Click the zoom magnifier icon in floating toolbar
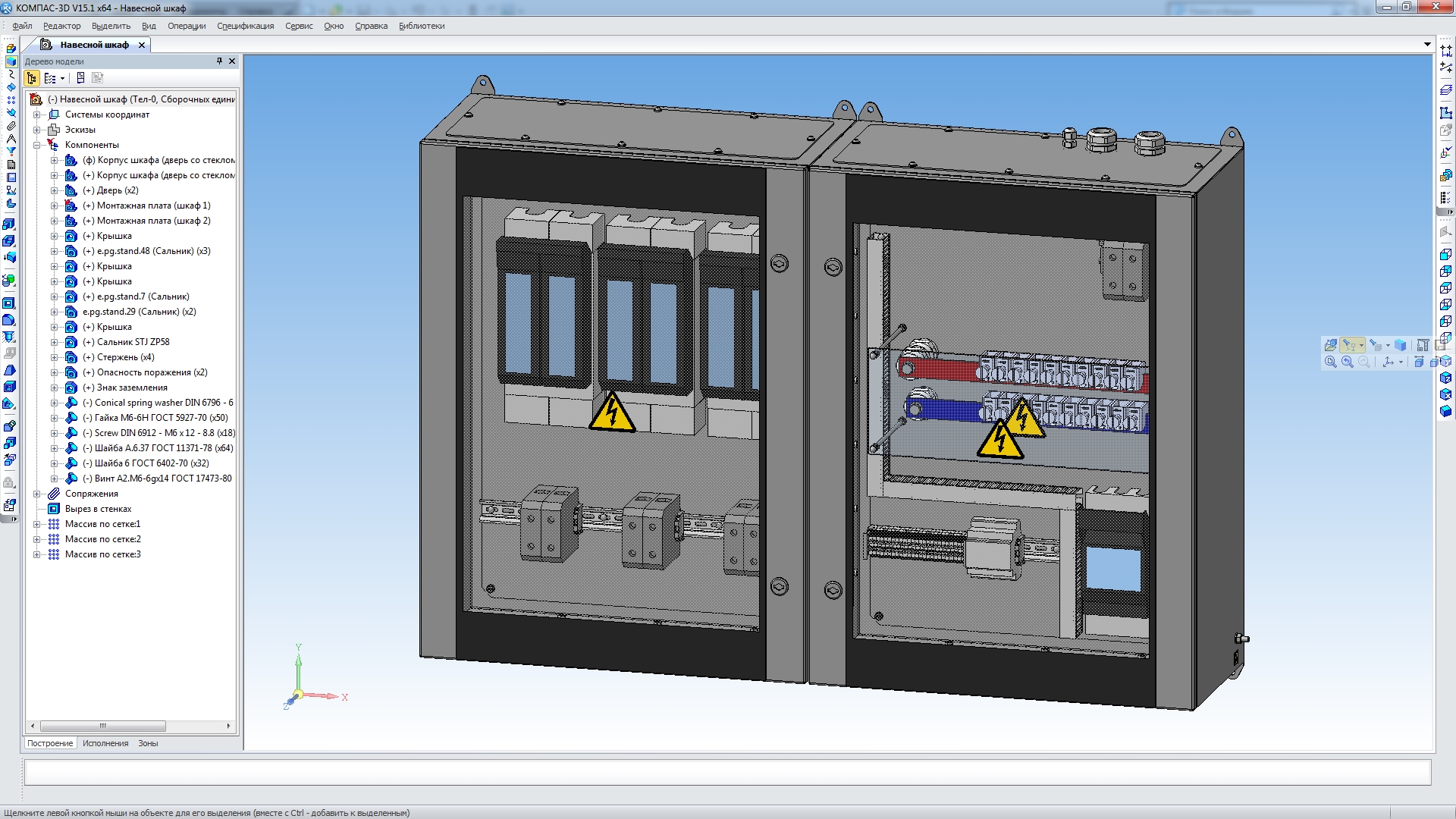Viewport: 1456px width, 819px height. pyautogui.click(x=1330, y=362)
